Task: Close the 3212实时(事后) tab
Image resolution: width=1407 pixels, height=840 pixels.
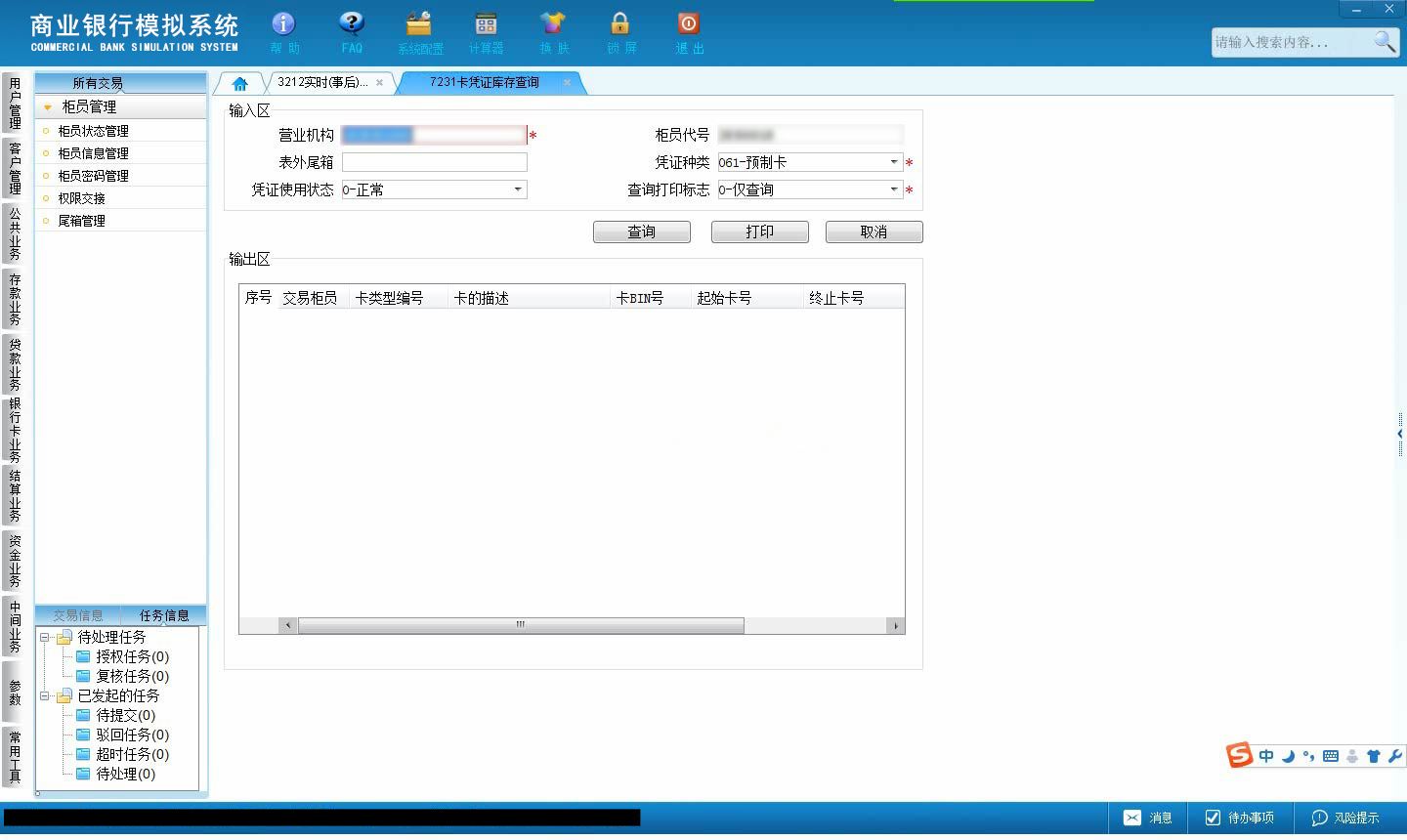Action: 379,83
